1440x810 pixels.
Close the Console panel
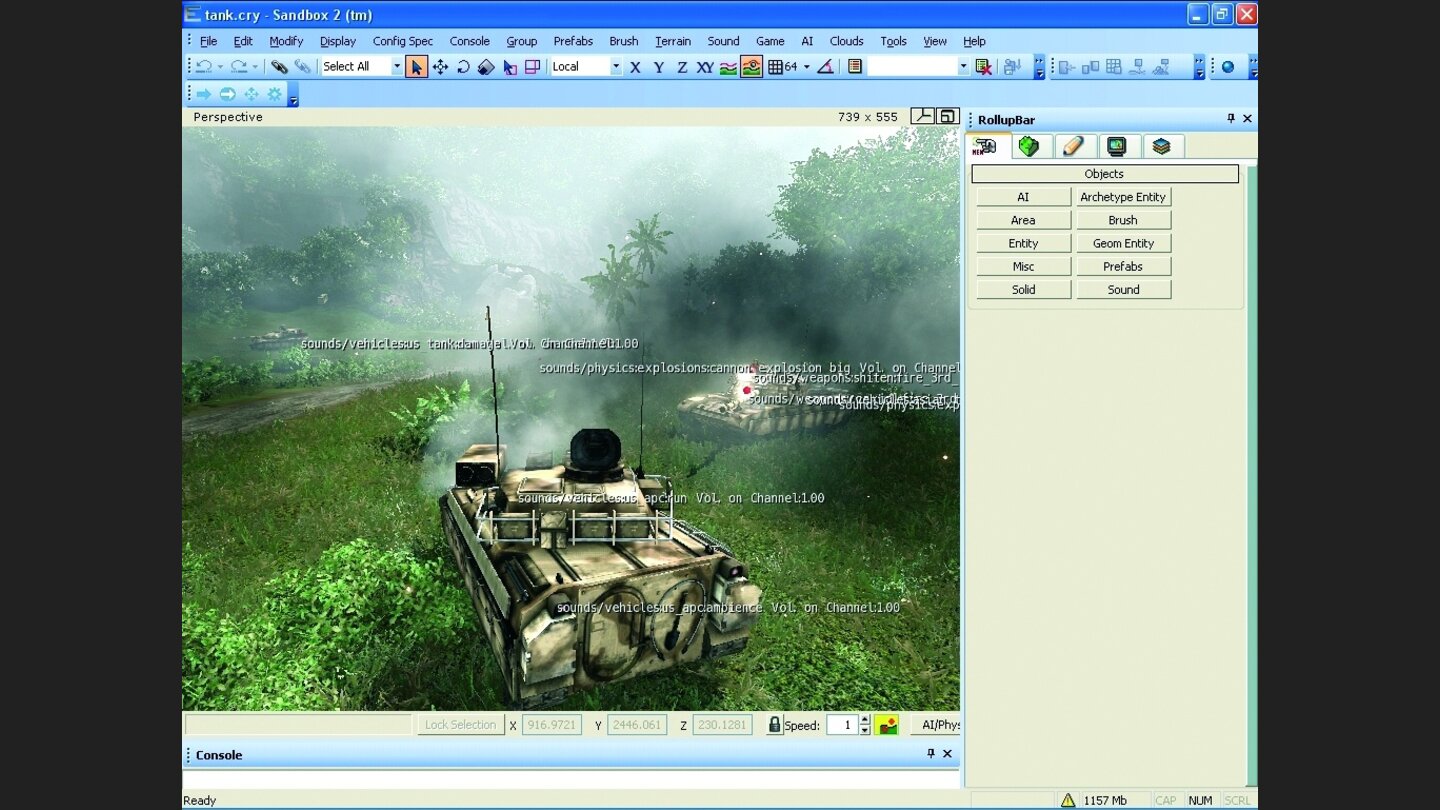click(x=947, y=754)
